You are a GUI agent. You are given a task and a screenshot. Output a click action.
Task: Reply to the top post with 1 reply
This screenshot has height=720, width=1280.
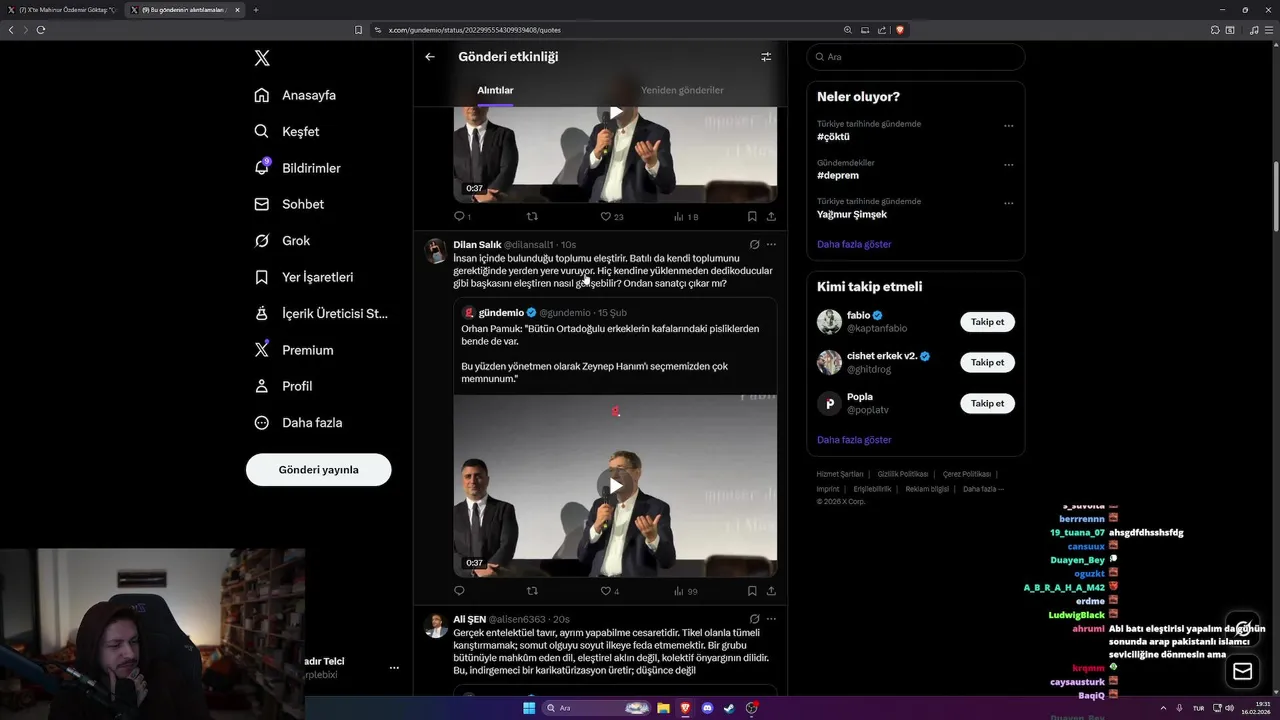[x=462, y=216]
